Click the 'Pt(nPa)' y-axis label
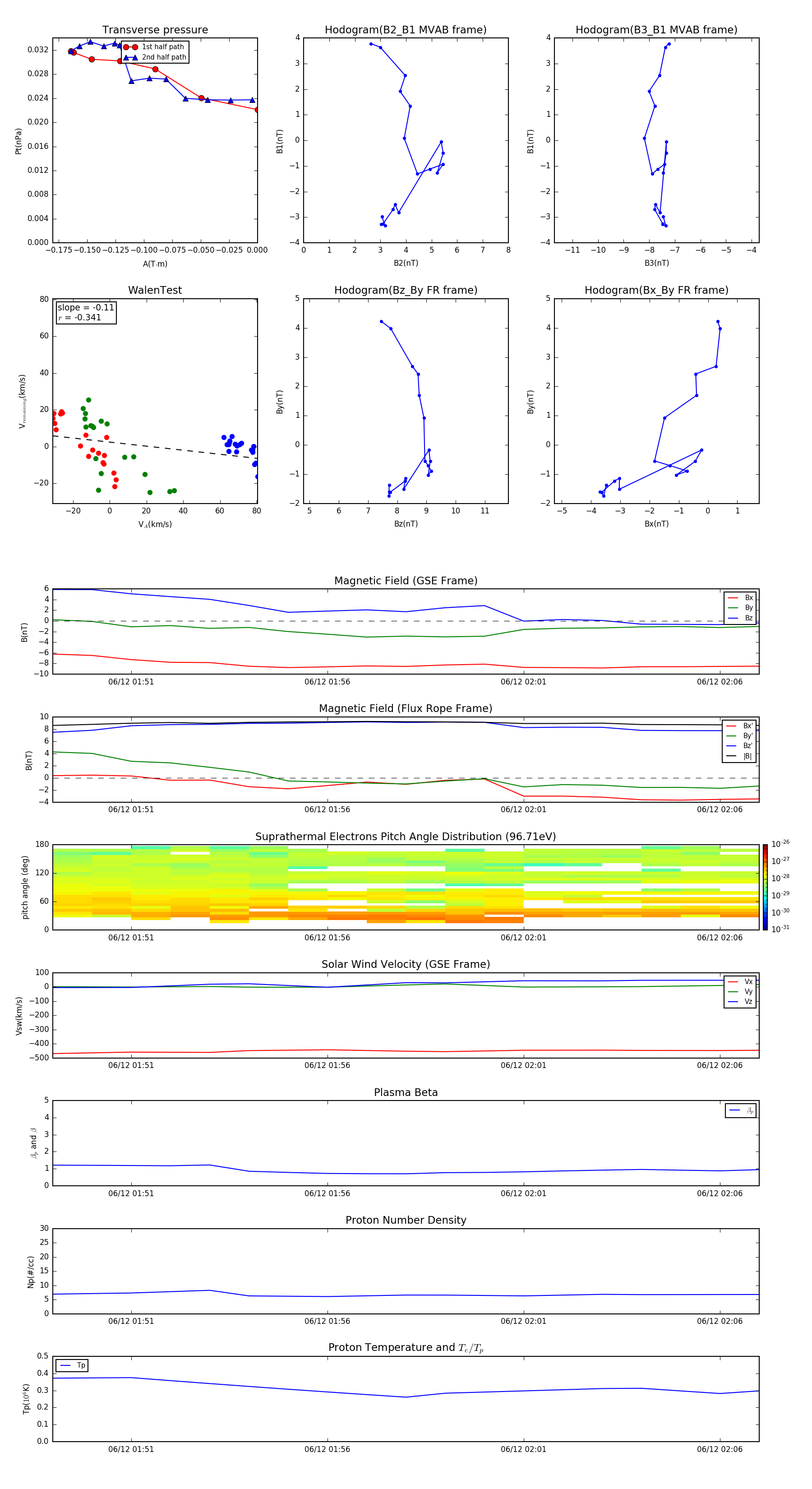 [x=18, y=141]
